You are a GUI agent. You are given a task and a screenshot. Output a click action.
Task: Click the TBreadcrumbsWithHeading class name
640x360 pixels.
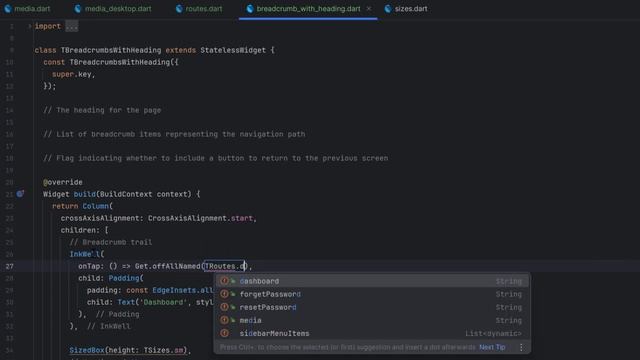[x=111, y=50]
